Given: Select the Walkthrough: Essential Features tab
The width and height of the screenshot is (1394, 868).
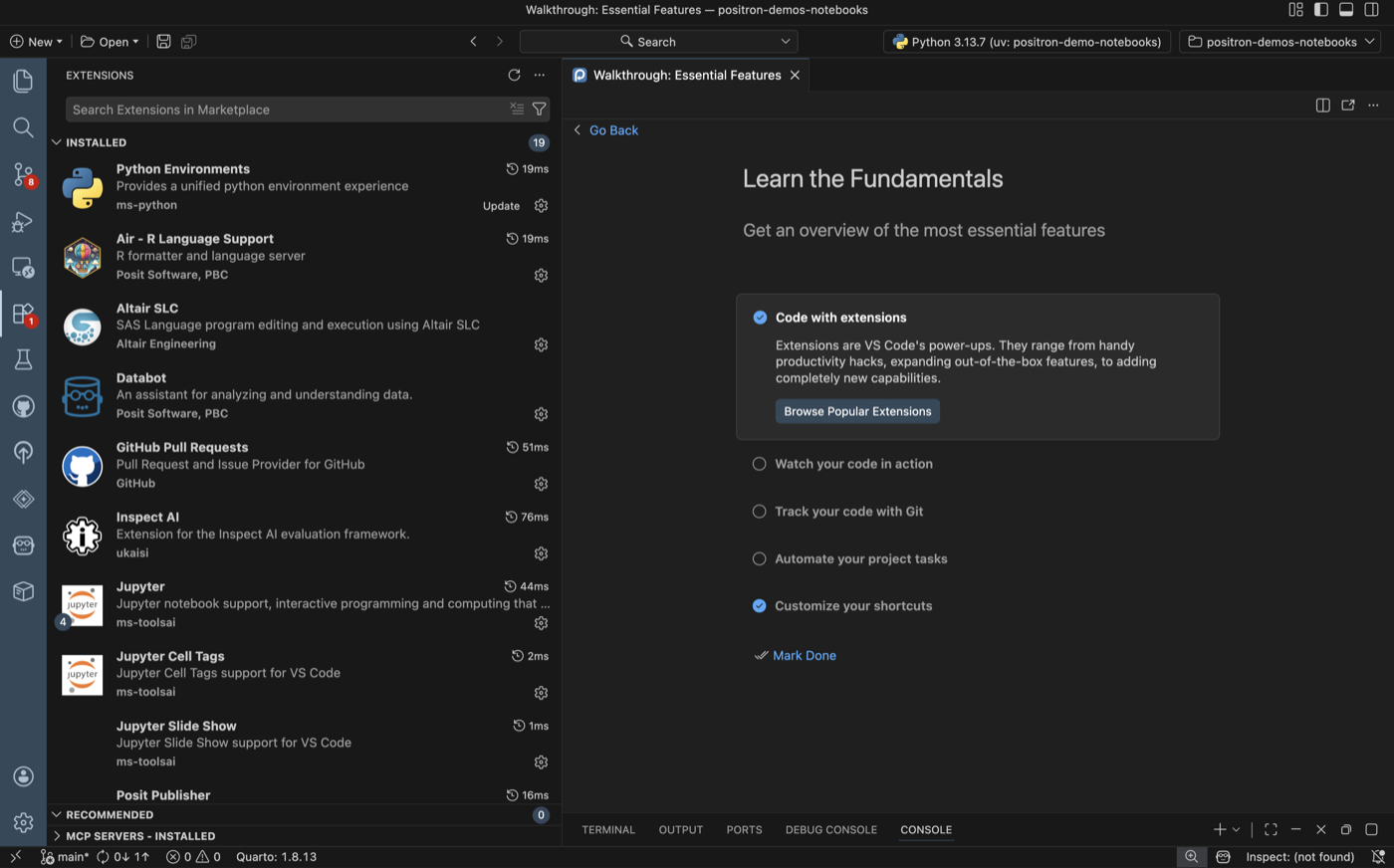Looking at the screenshot, I should (686, 75).
